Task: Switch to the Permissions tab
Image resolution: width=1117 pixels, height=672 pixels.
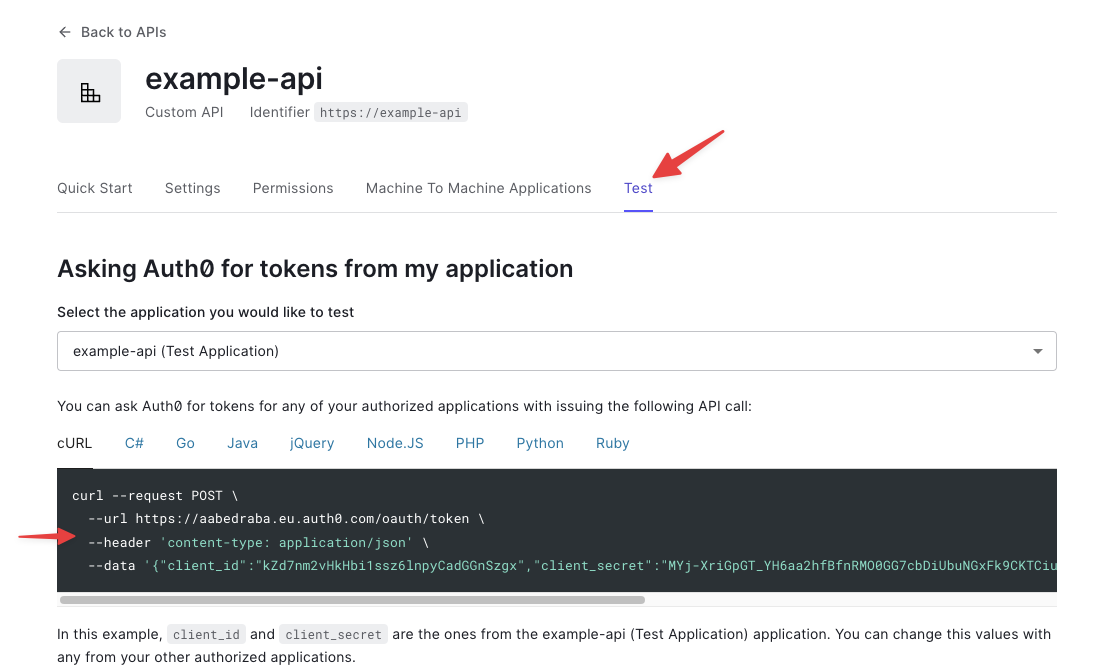Action: pos(292,188)
